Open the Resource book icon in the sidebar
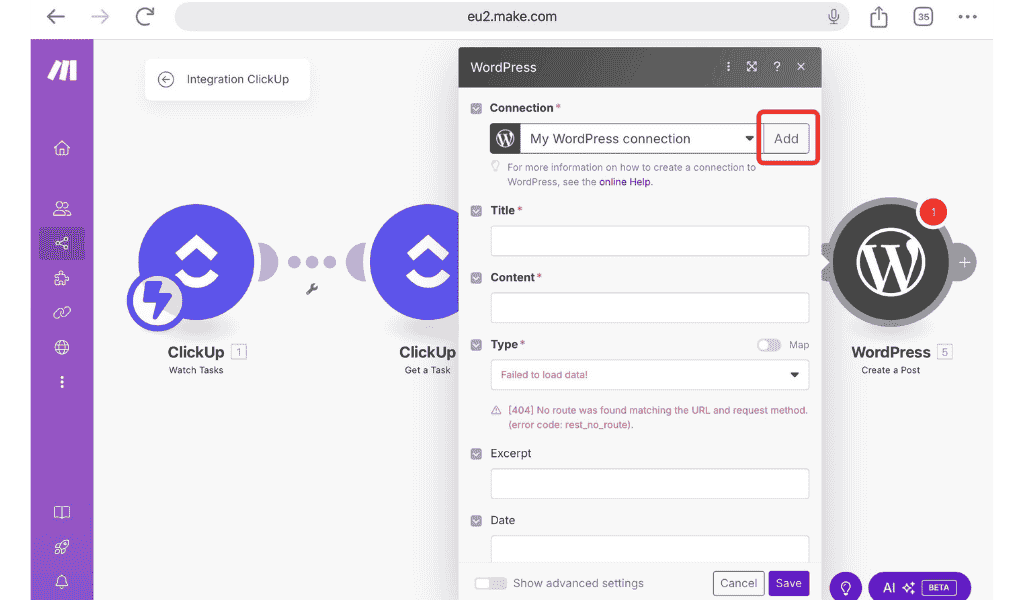Screen dimensions: 1024x600 (x=61, y=513)
